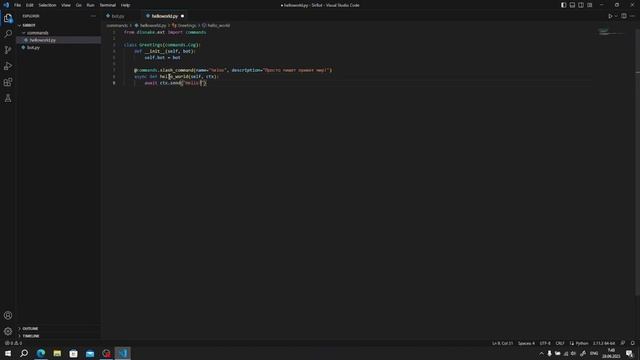Viewport: 640px width, 360px height.
Task: Open the Help menu
Action: coord(125,5)
